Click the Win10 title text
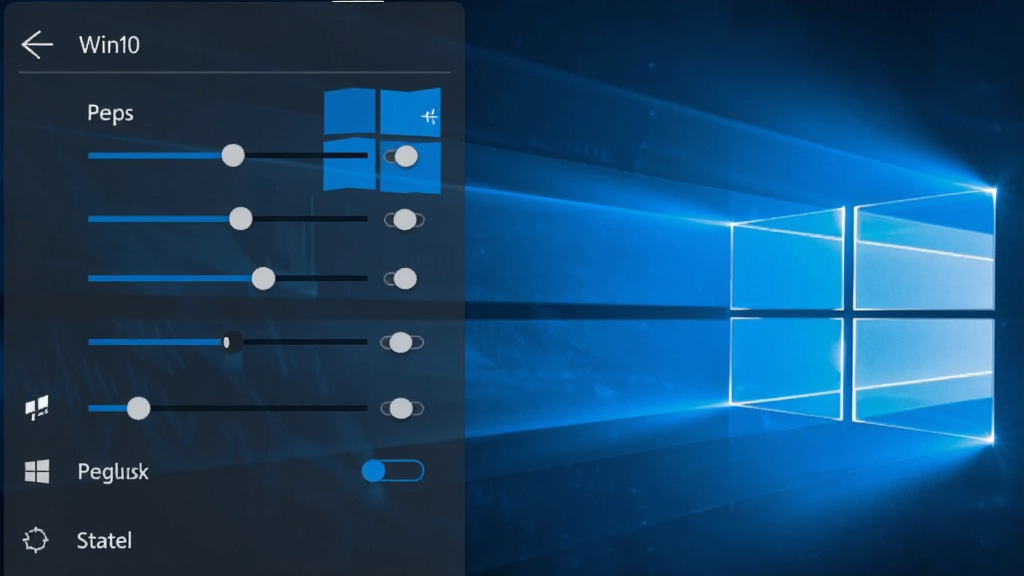The width and height of the screenshot is (1024, 576). (109, 45)
